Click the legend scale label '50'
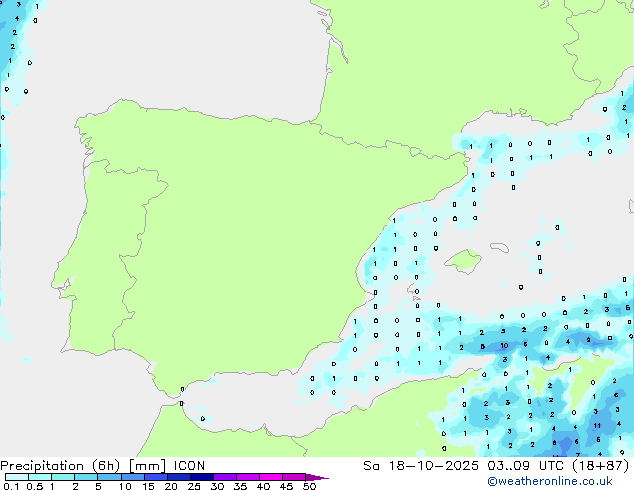This screenshot has width=634, height=490. [309, 486]
